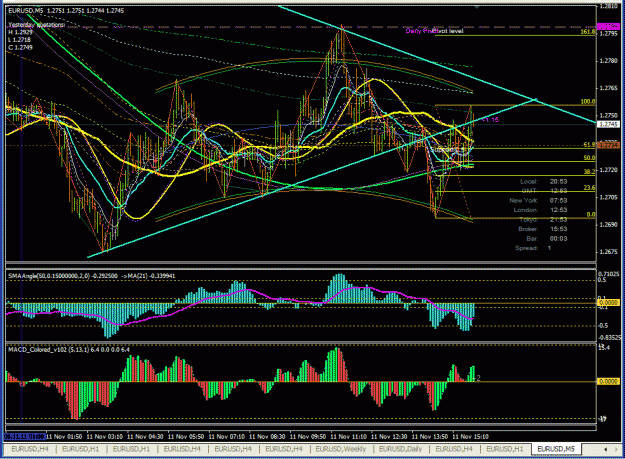Click the '11 Nov 01:50' time axis label
This screenshot has height=459, width=625.
(64, 437)
